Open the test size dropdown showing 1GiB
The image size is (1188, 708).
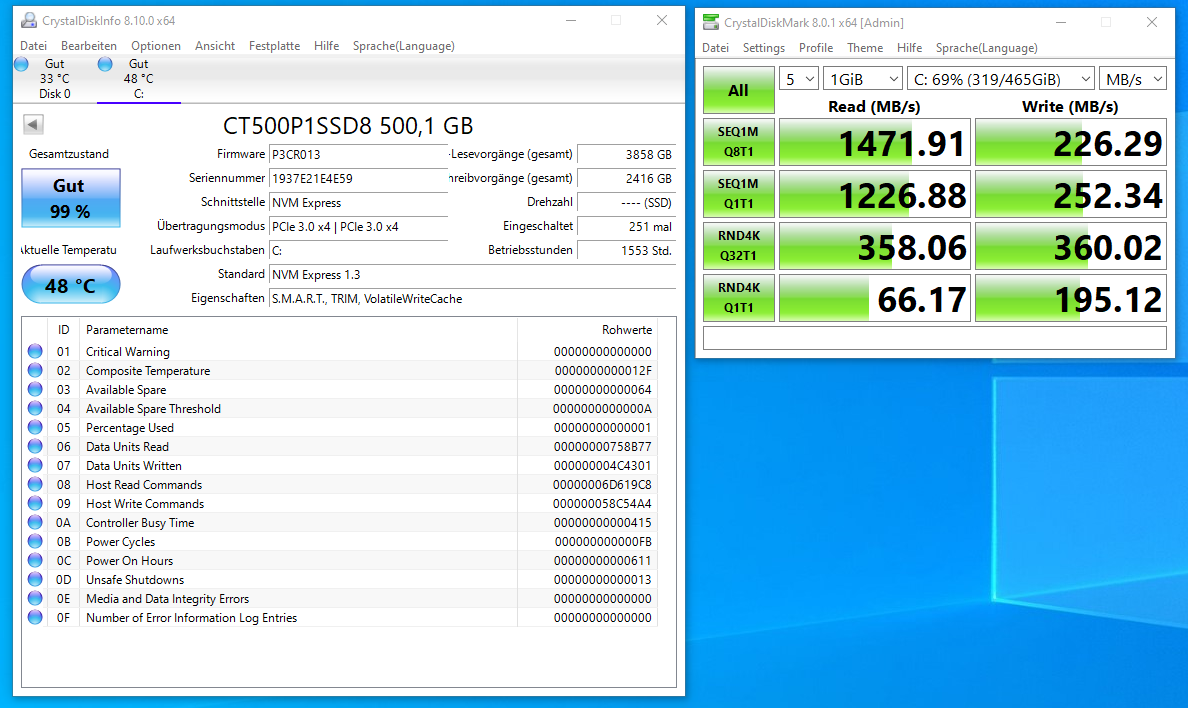coord(863,79)
